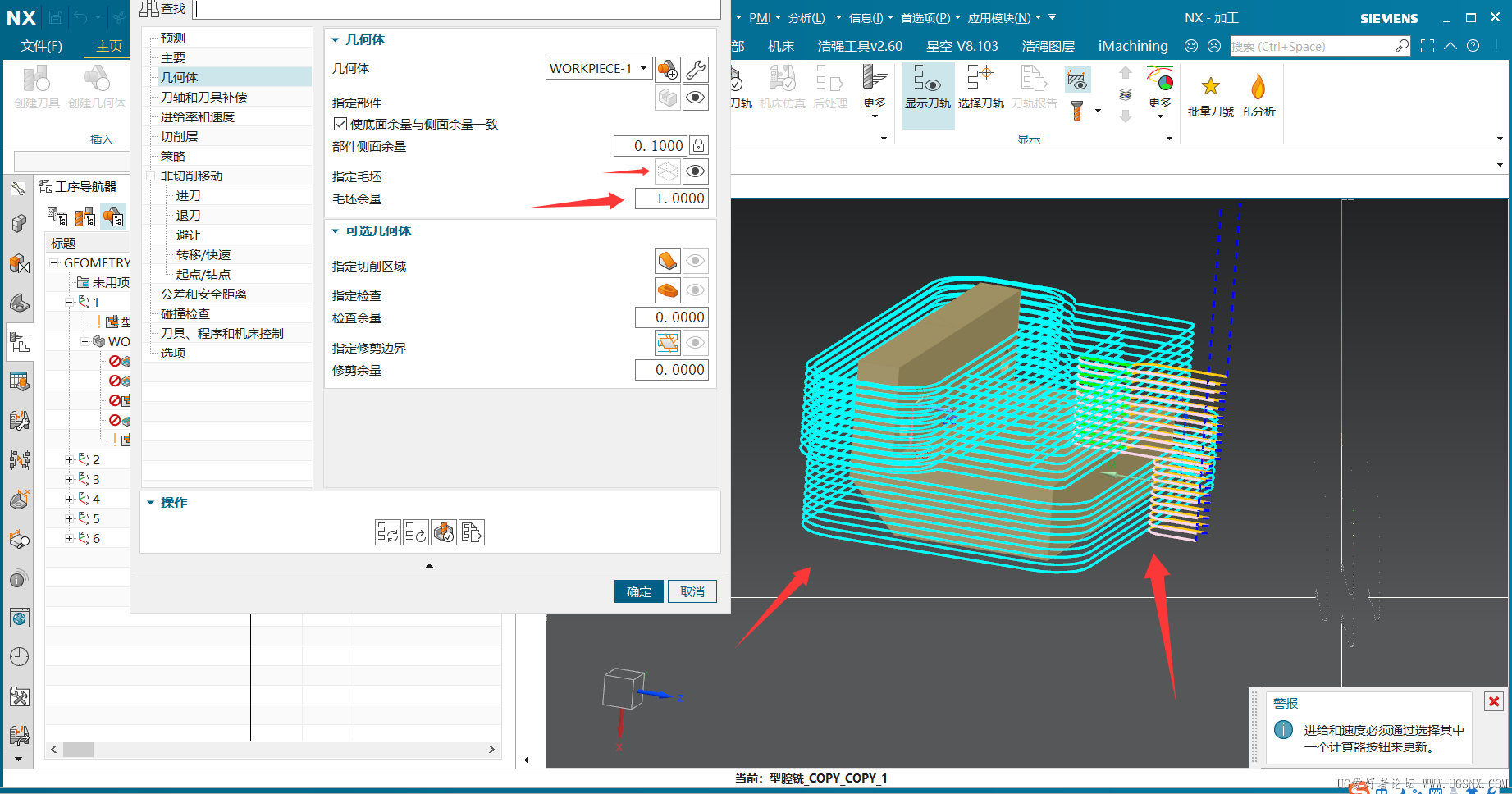Toggle the 指定部件 eye display icon

click(x=696, y=98)
